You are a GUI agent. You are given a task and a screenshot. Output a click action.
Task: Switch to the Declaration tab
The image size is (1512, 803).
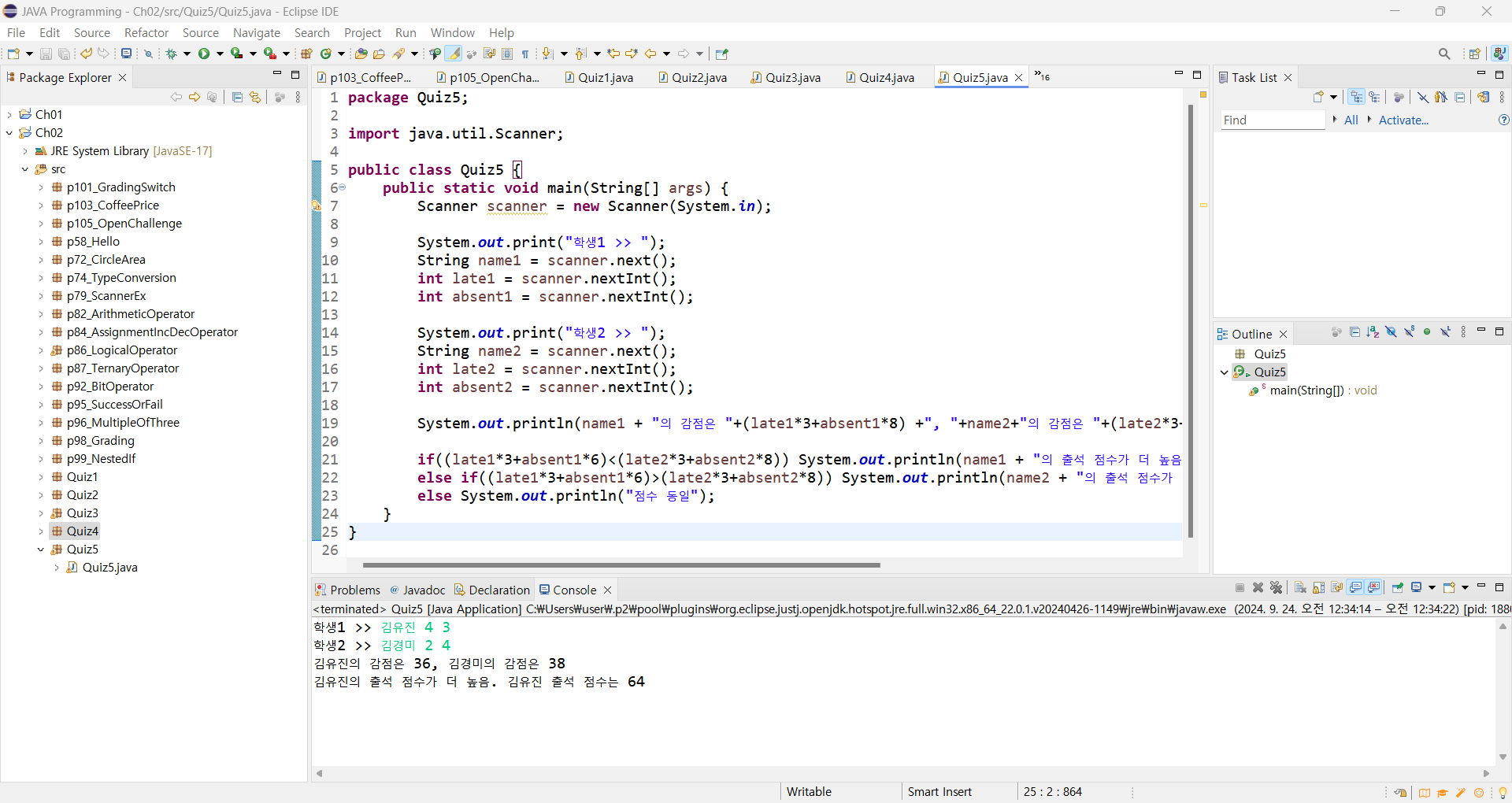pyautogui.click(x=492, y=590)
